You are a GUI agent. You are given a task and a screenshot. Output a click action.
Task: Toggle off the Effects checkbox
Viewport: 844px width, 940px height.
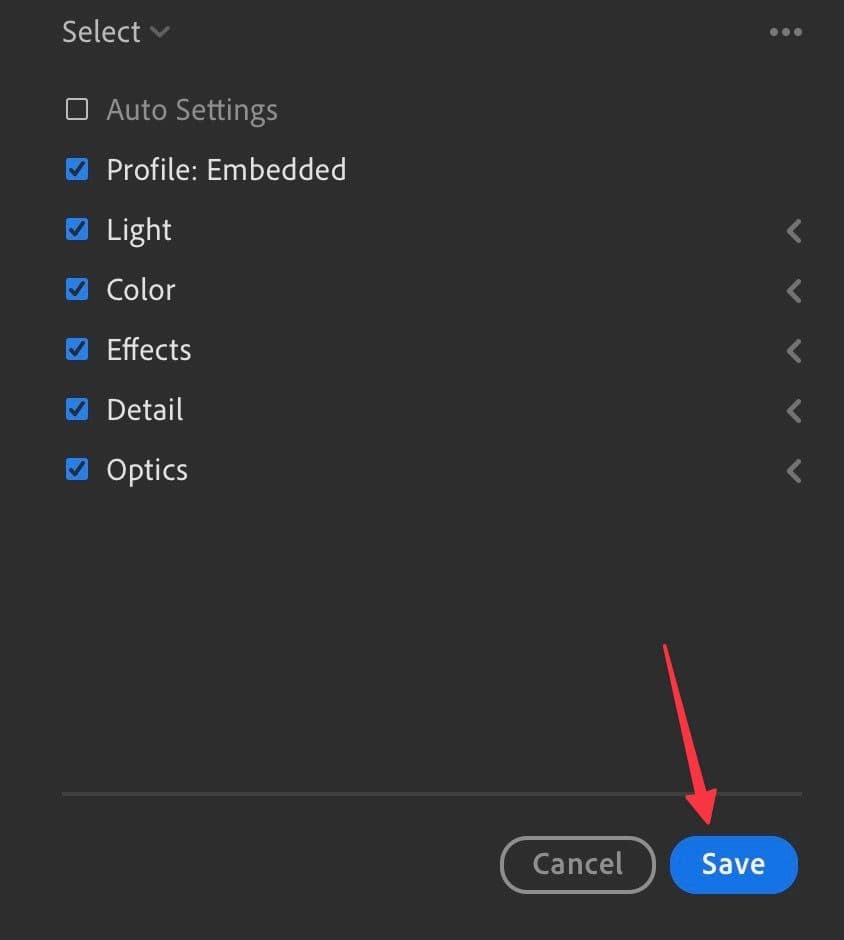[77, 349]
